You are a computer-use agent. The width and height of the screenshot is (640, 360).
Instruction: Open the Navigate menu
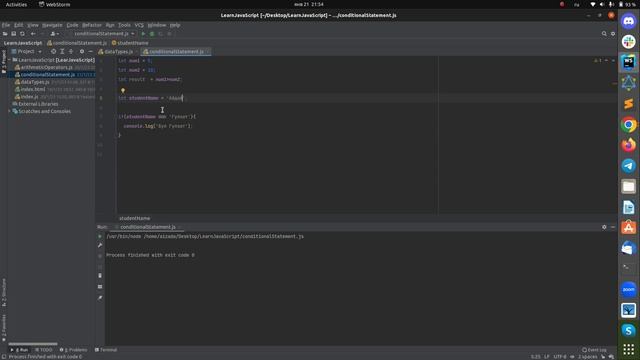coord(52,25)
